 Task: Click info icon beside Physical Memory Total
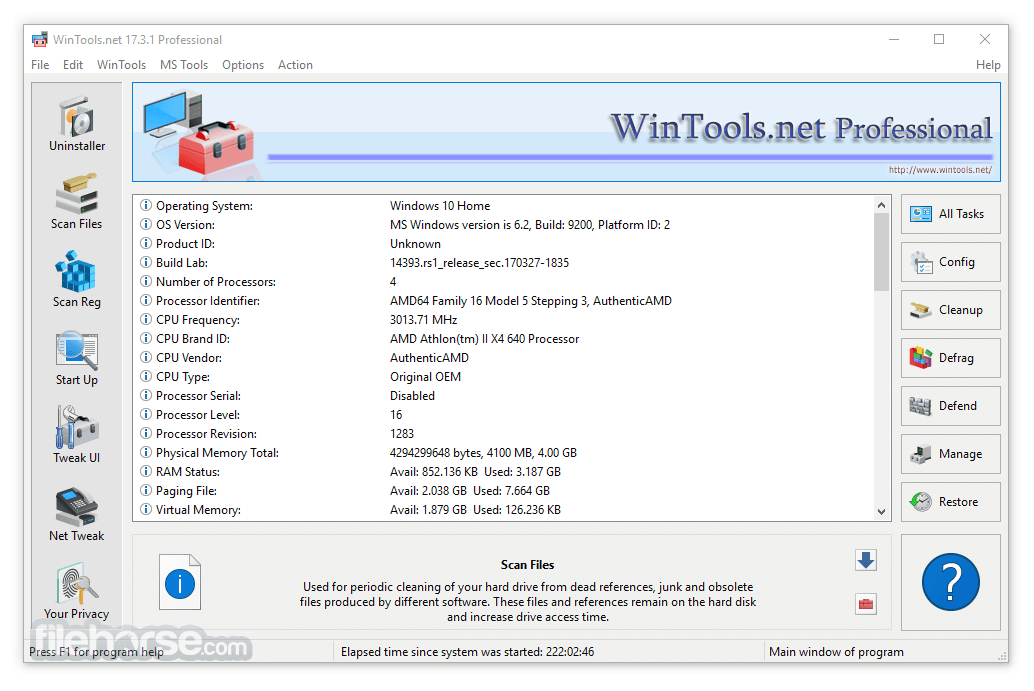pos(146,453)
